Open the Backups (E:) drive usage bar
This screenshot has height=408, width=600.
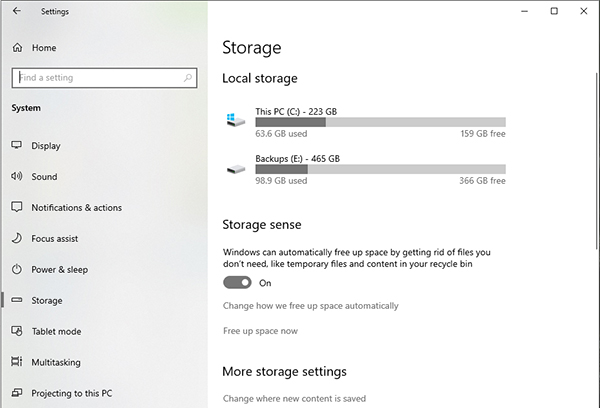[x=380, y=169]
